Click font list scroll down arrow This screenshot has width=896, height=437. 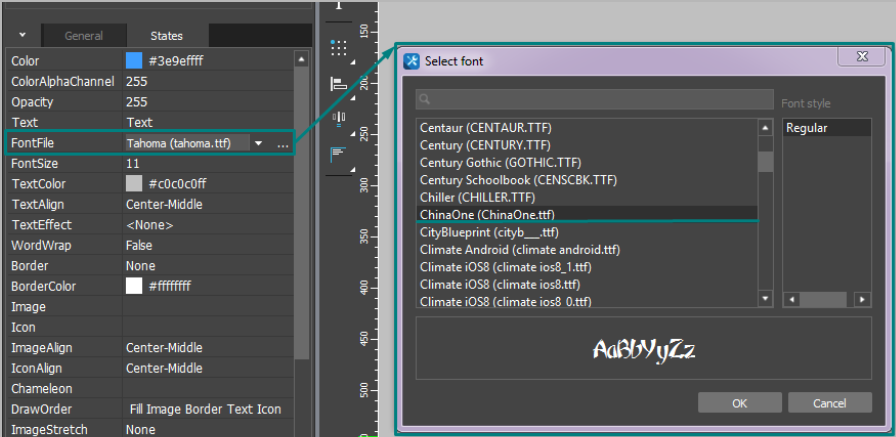point(765,299)
